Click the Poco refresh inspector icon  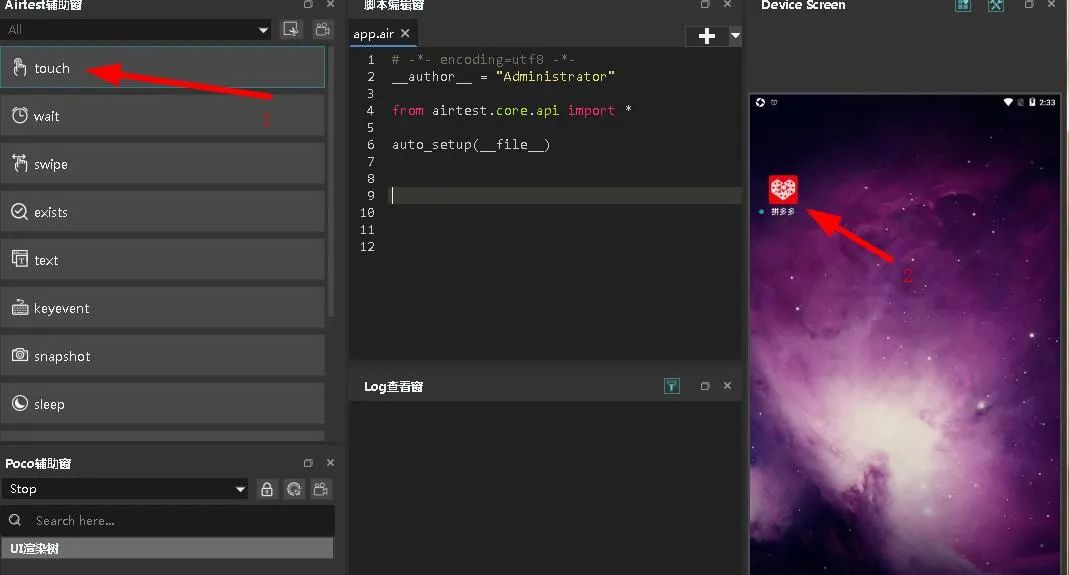click(294, 489)
